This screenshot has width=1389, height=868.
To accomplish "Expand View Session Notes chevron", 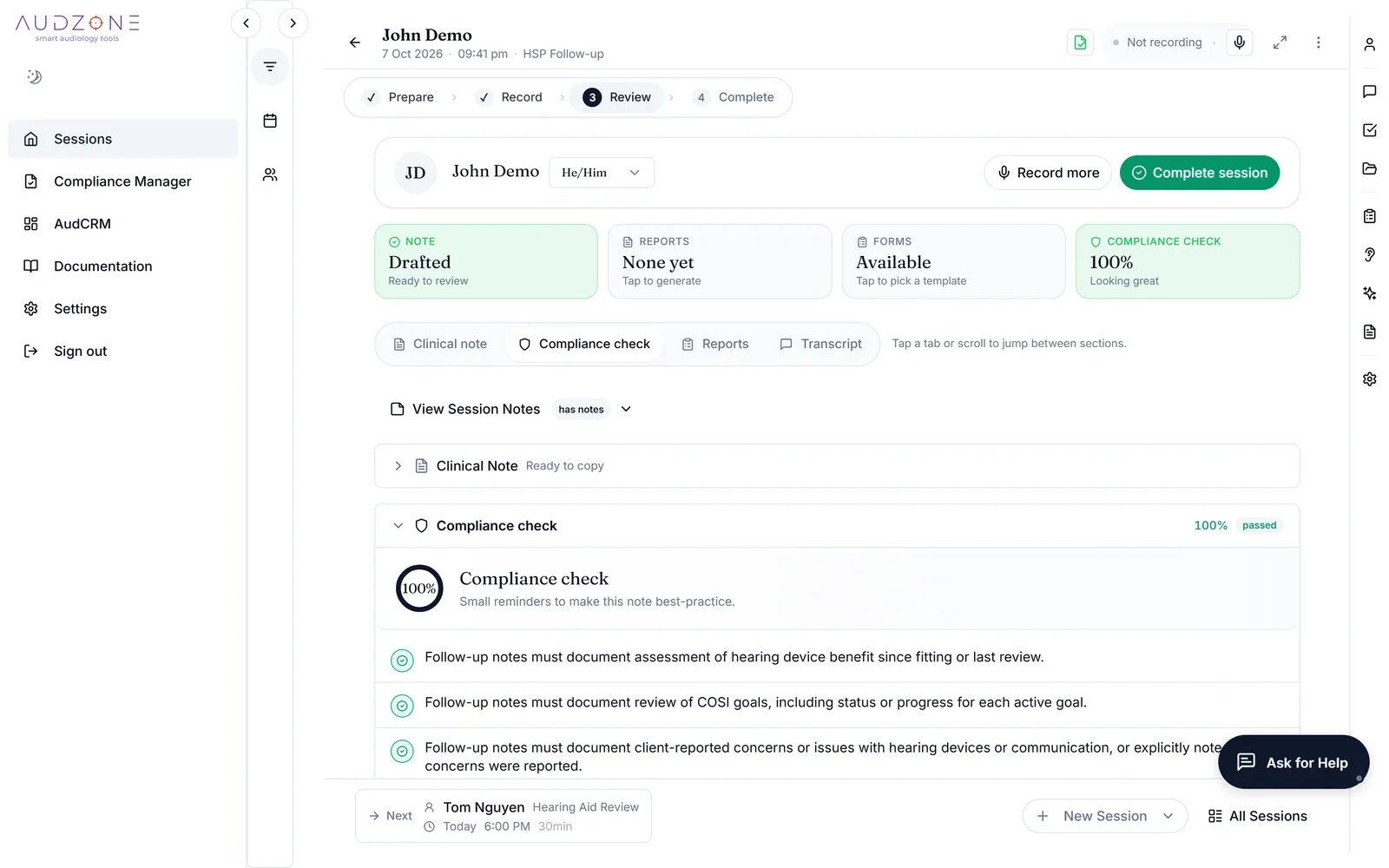I will (x=626, y=410).
